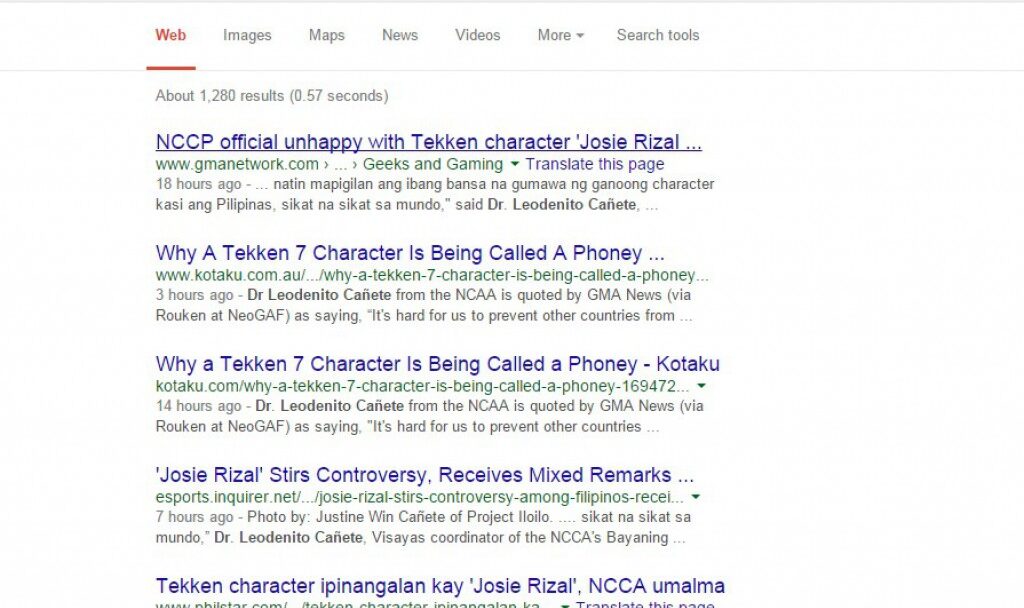Click the '14 hours ago' snippet text

click(198, 406)
